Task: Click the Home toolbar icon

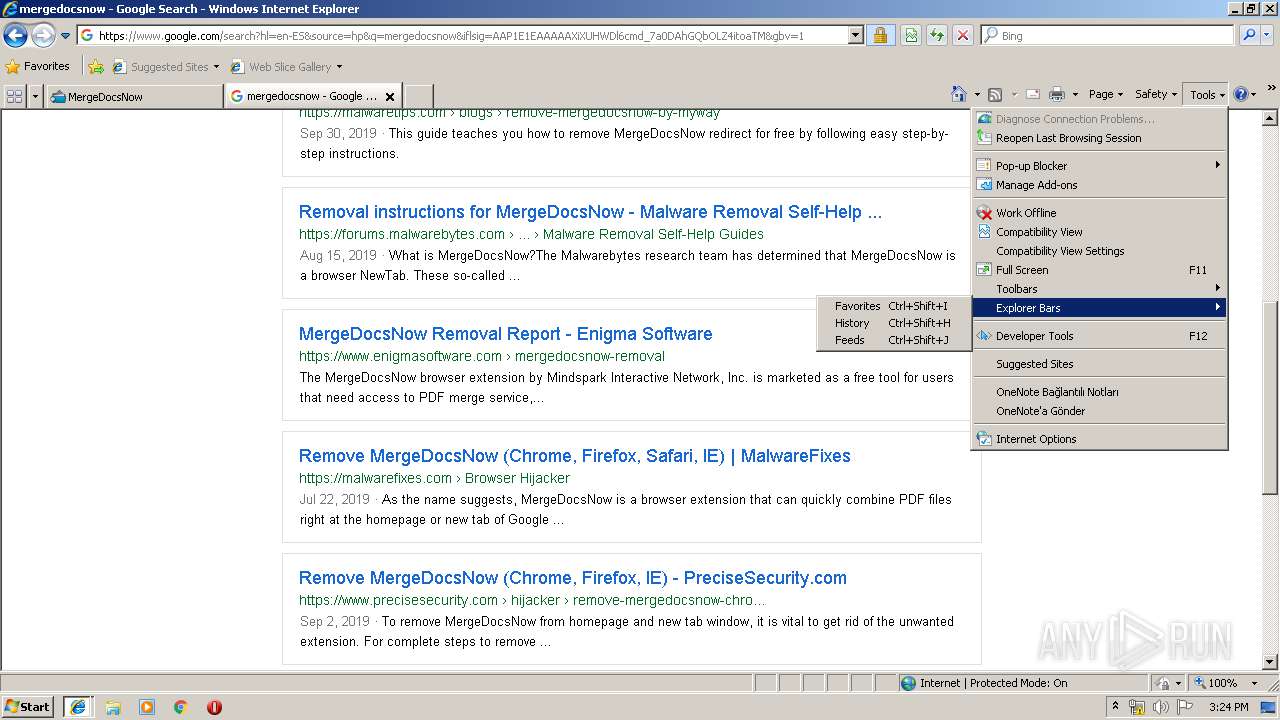Action: click(x=959, y=94)
